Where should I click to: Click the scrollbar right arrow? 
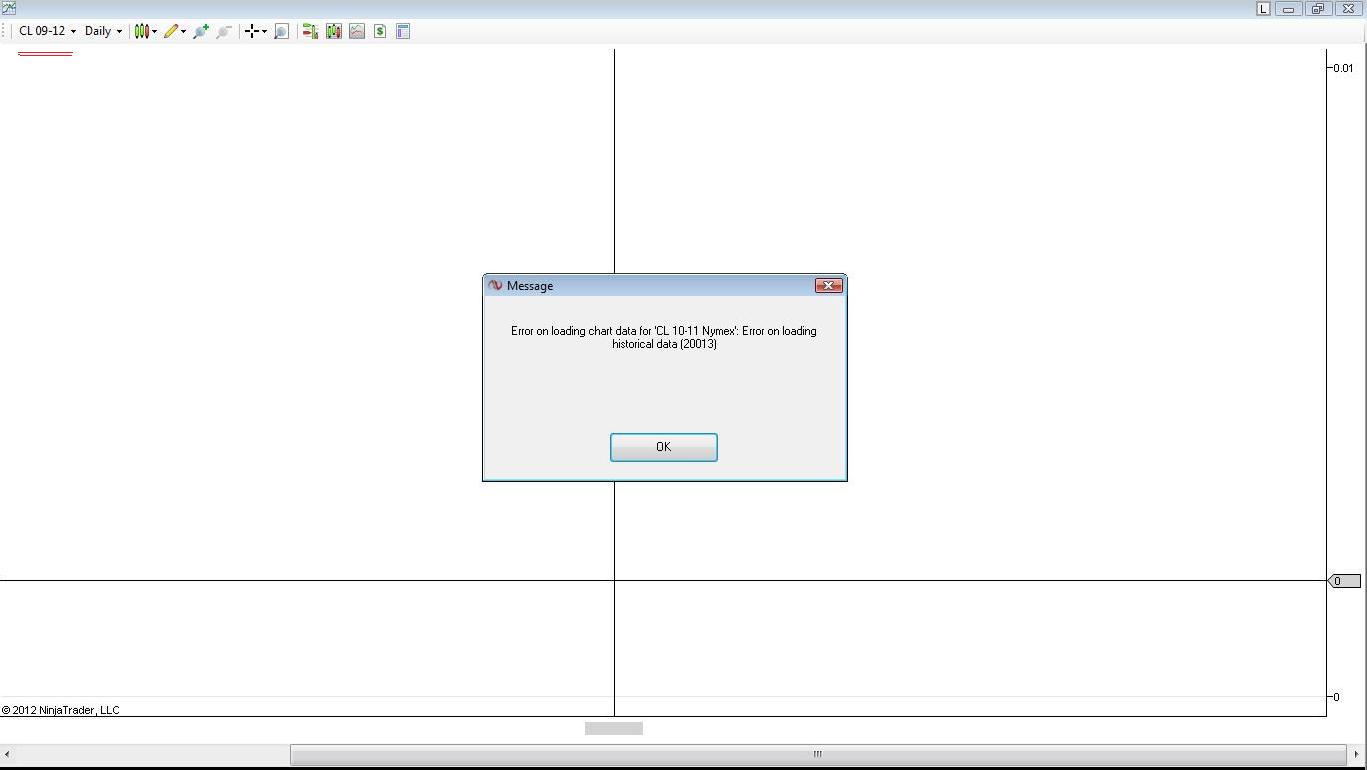pyautogui.click(x=1357, y=754)
